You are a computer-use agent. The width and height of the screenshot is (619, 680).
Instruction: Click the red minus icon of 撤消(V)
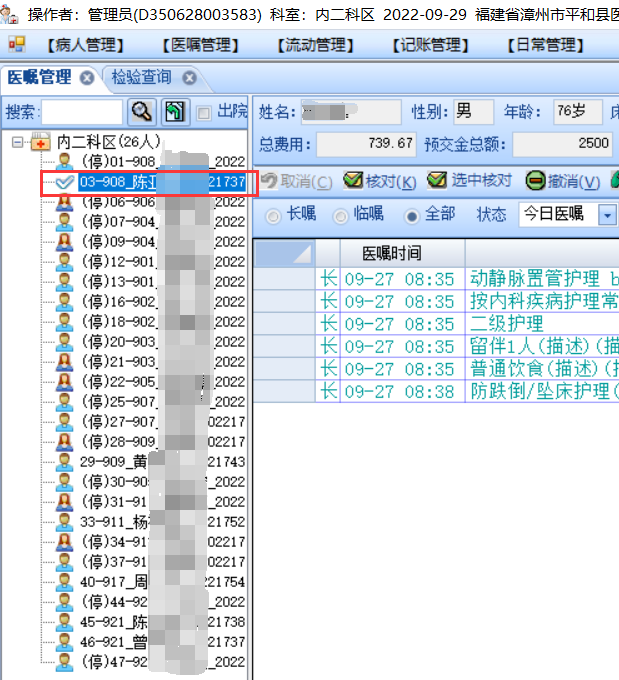pos(536,180)
